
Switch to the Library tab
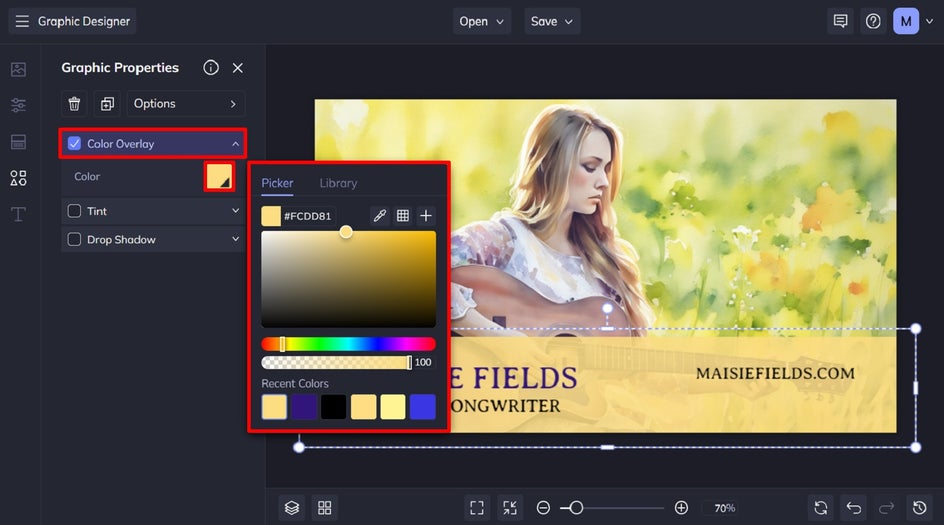[x=338, y=183]
